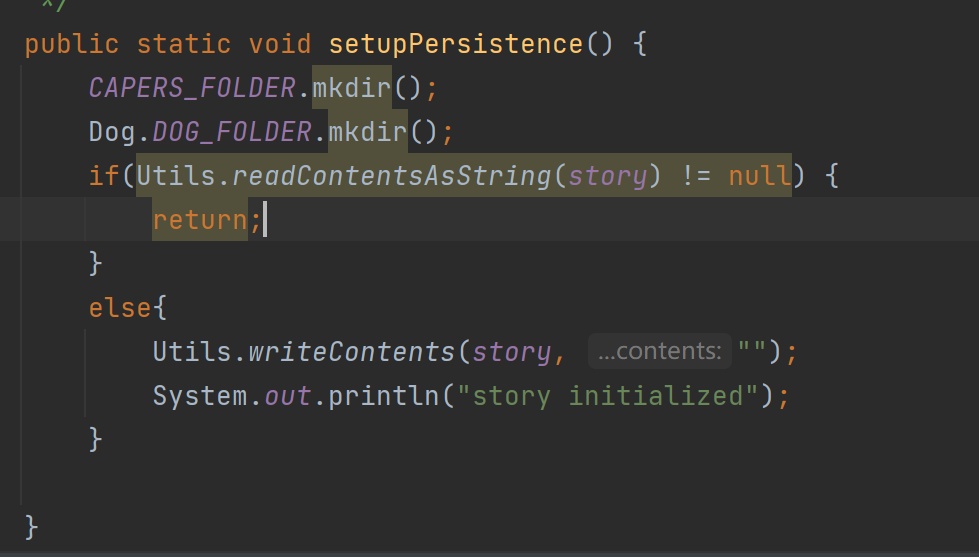Click the println method call
Image resolution: width=979 pixels, height=557 pixels.
point(383,396)
